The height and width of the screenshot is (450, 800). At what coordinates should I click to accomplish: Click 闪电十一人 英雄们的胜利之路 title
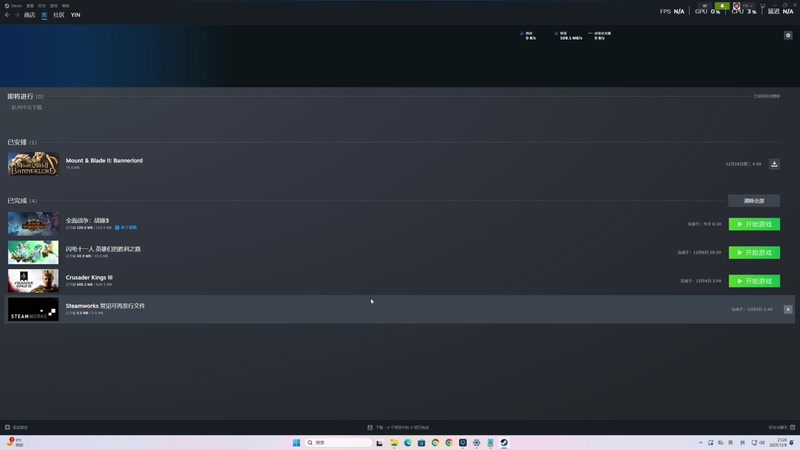[103, 249]
